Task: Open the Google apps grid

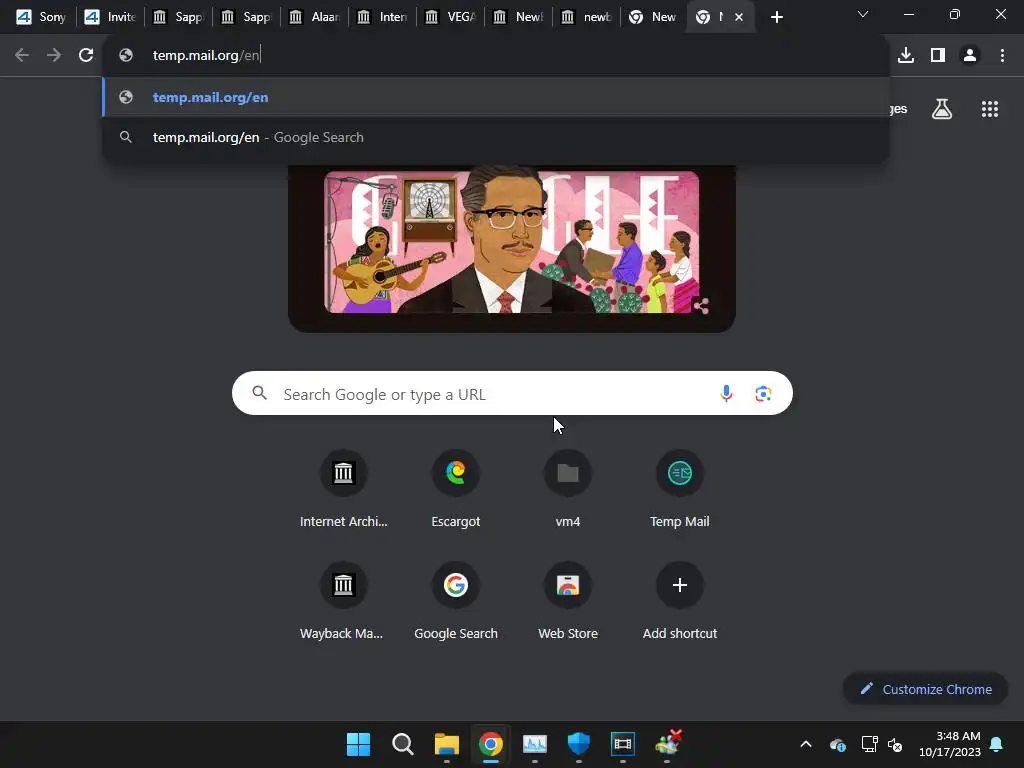Action: tap(990, 109)
